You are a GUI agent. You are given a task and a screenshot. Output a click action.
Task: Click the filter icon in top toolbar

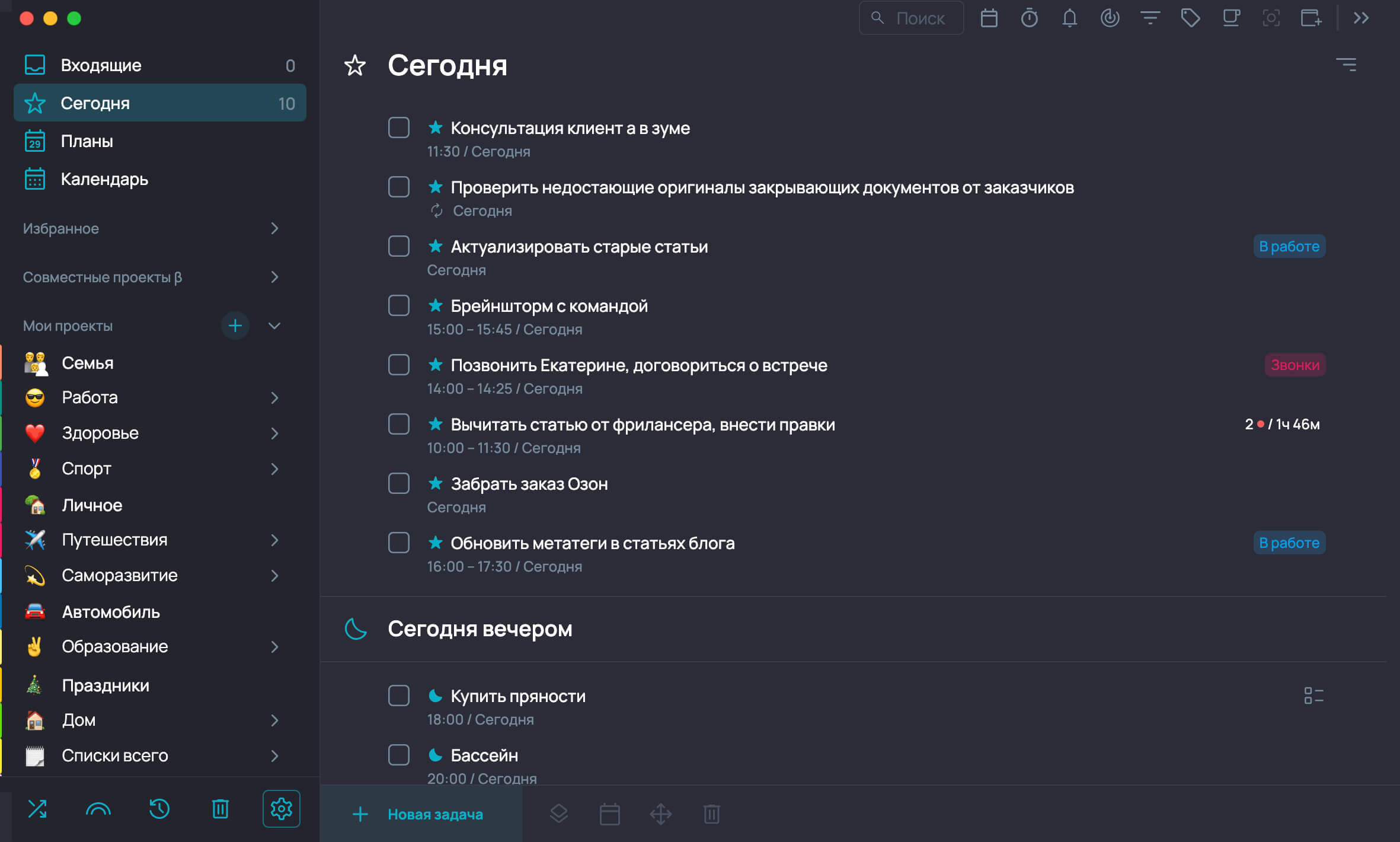point(1150,18)
